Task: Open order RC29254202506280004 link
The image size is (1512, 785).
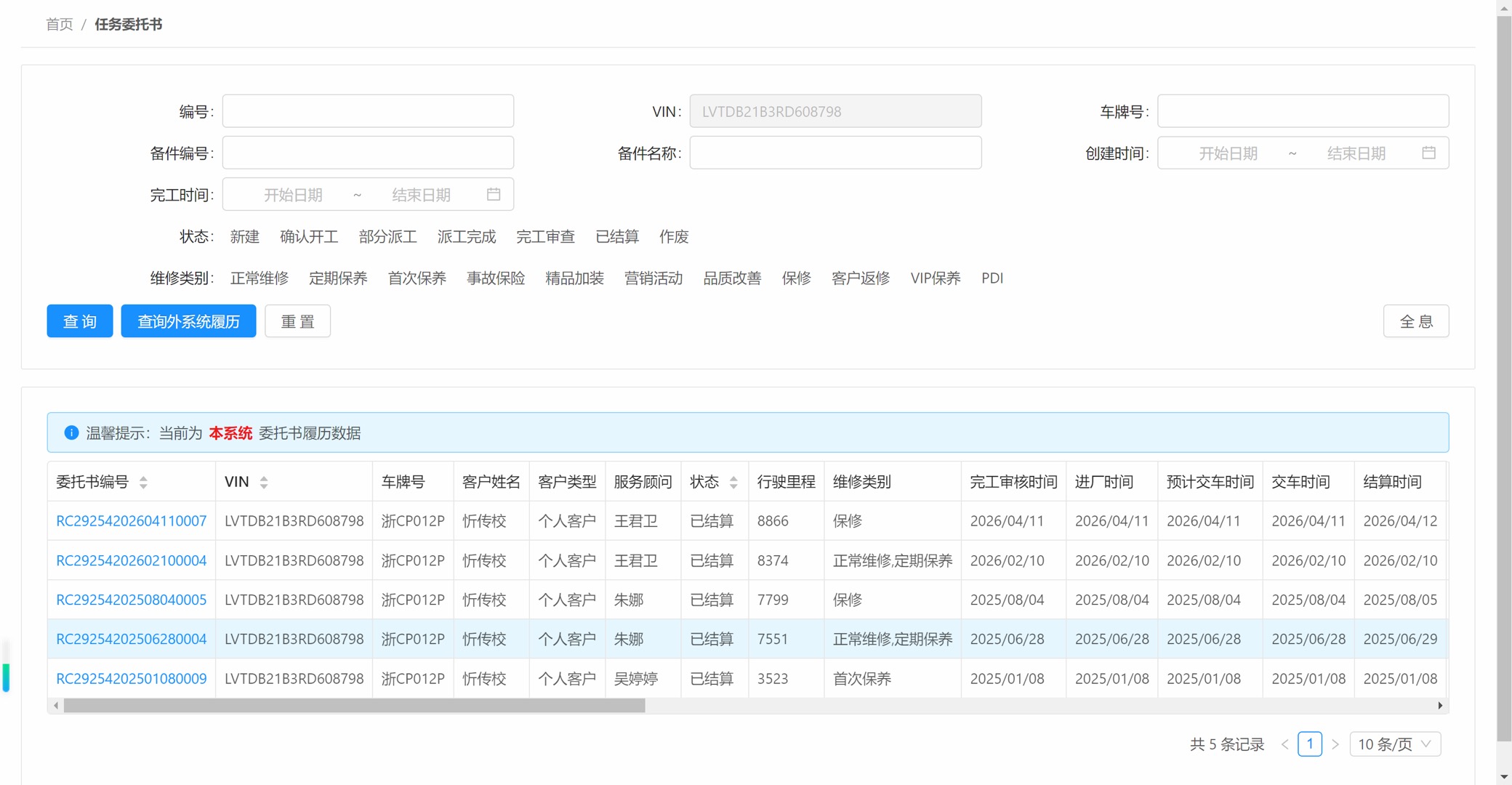Action: [132, 639]
